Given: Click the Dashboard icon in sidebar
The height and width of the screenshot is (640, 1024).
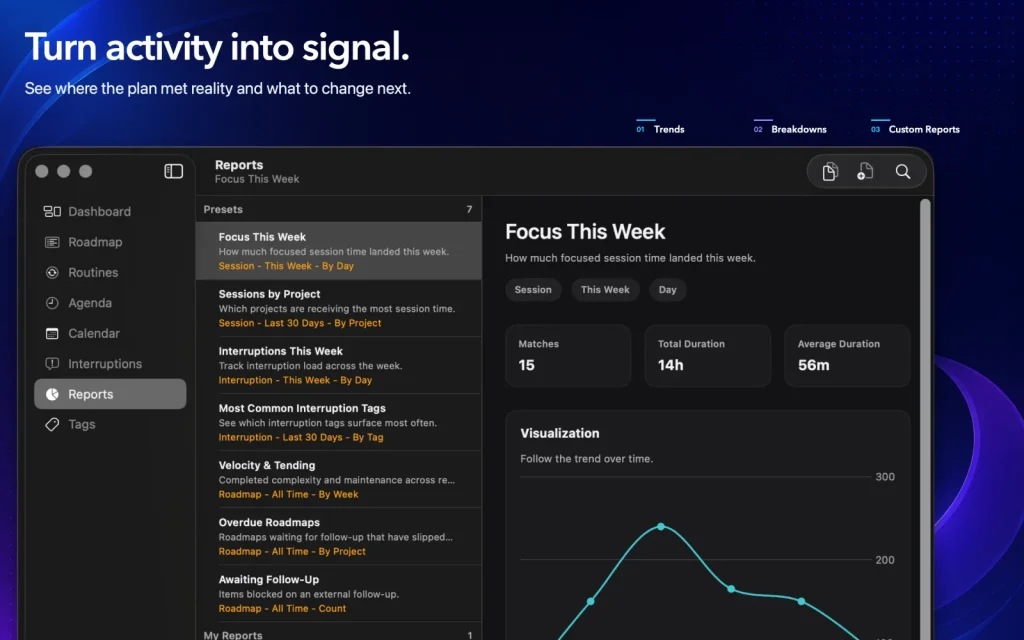Looking at the screenshot, I should 52,211.
